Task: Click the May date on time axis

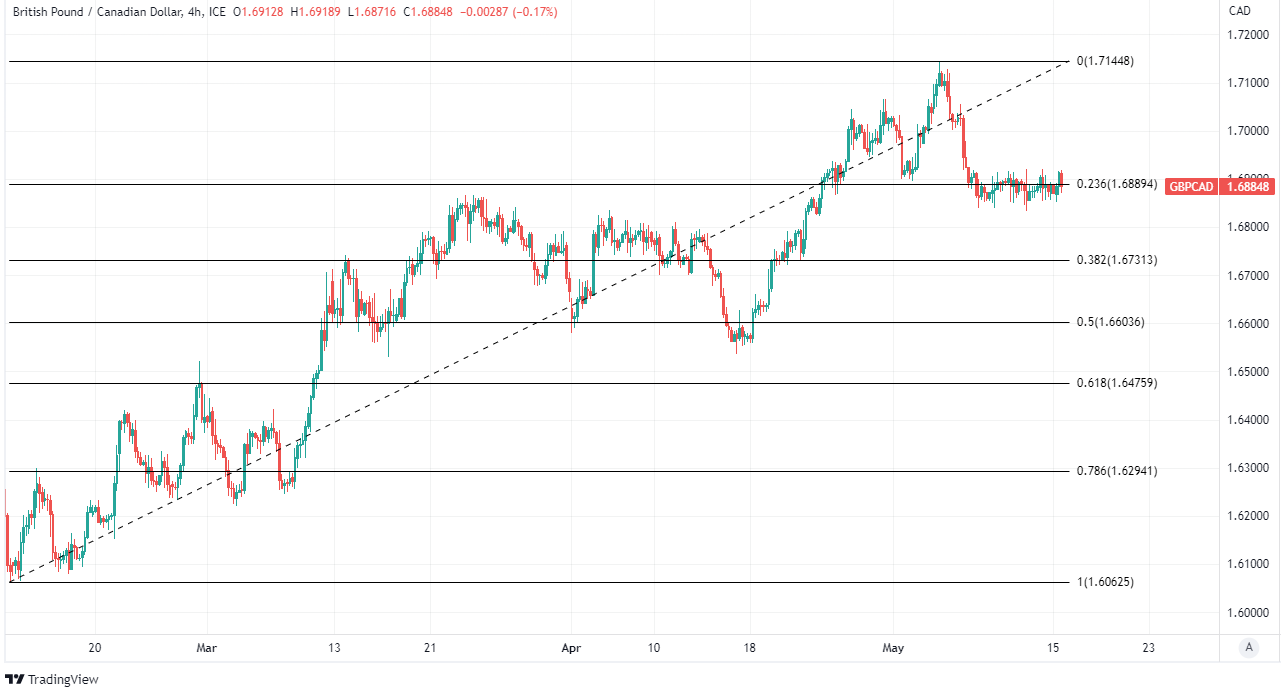Action: [893, 648]
